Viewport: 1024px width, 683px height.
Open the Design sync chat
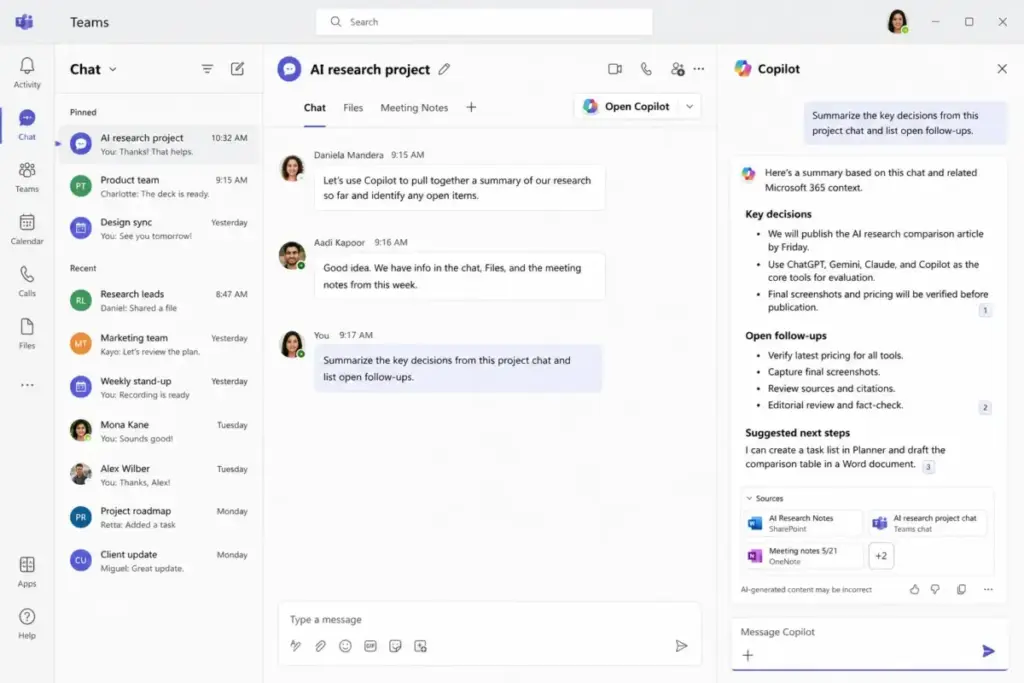click(x=159, y=229)
